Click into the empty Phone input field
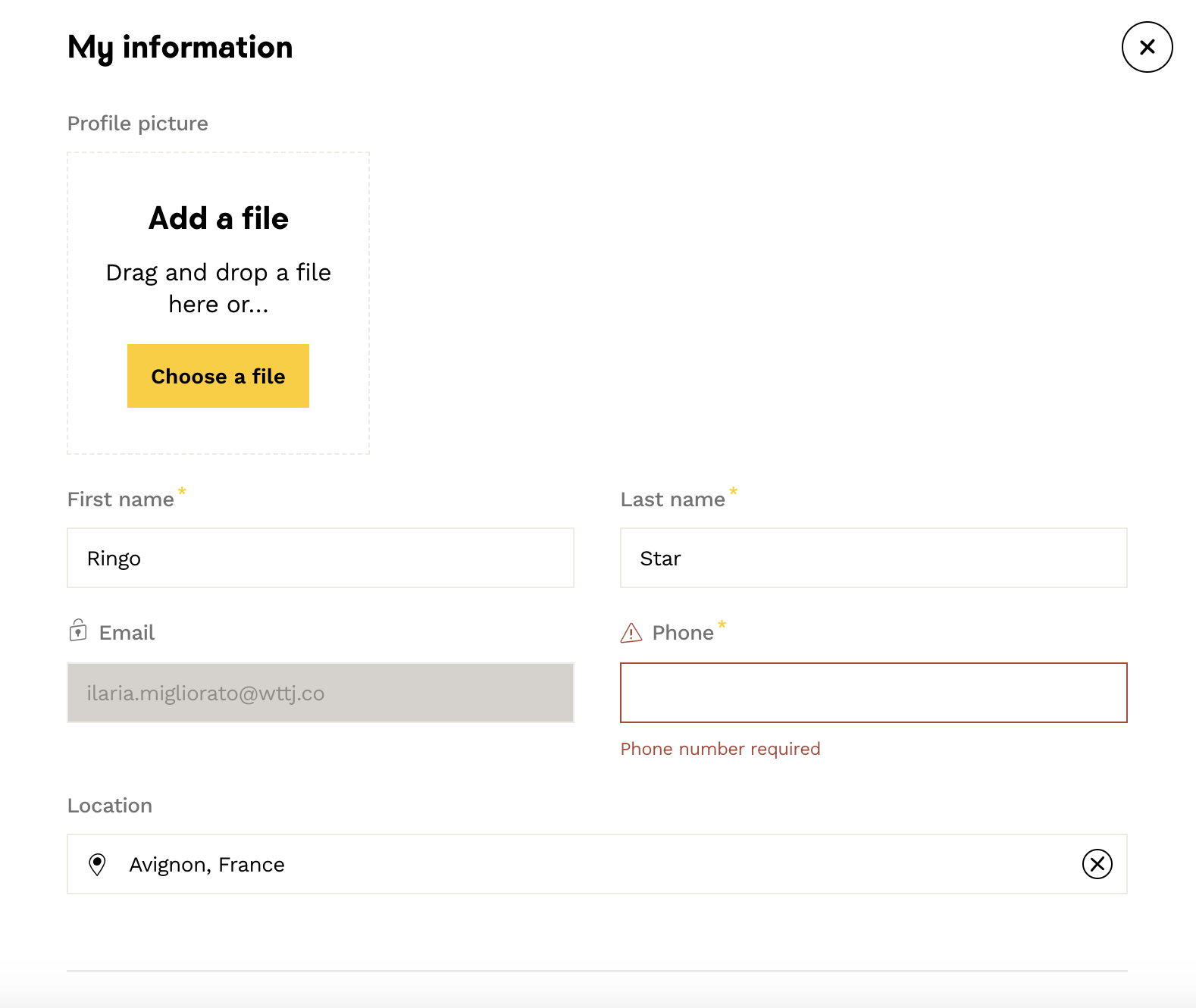Viewport: 1196px width, 1008px height. tap(873, 693)
